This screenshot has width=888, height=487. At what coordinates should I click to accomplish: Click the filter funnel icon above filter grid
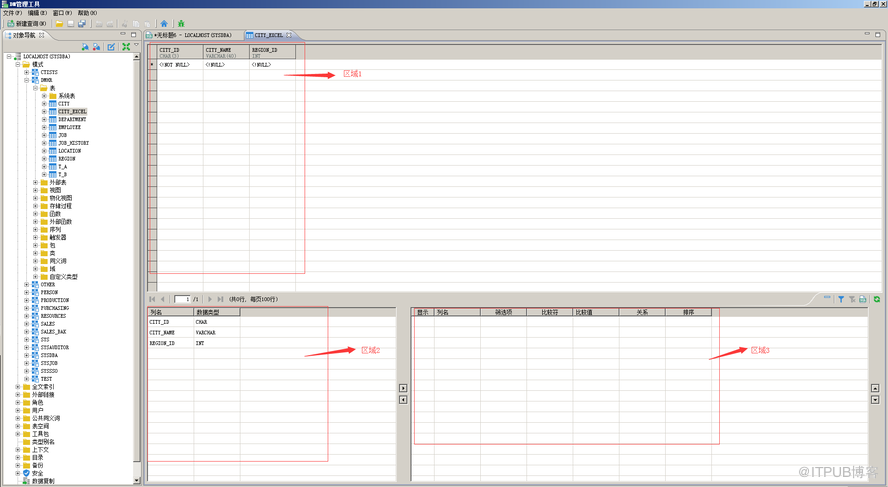(840, 299)
